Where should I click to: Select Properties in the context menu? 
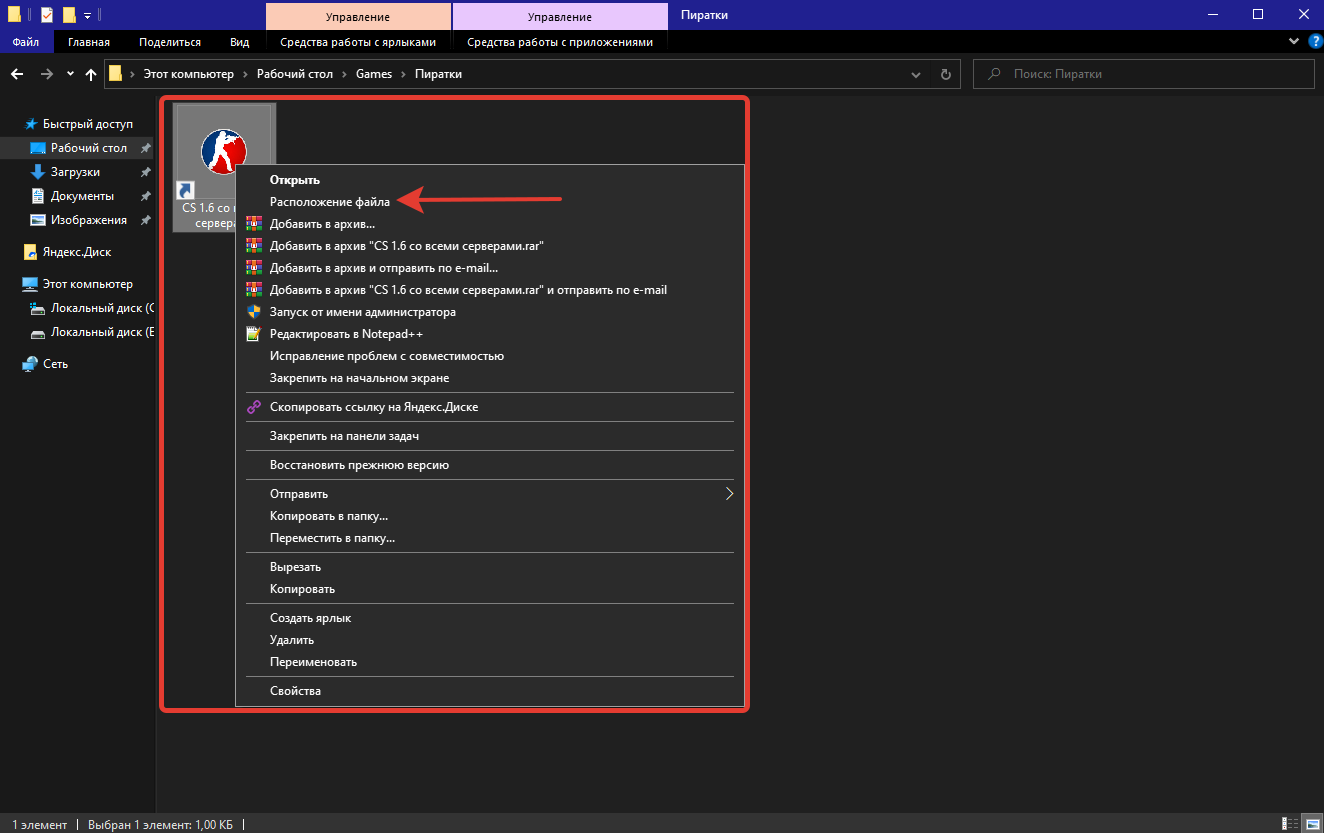tap(295, 691)
